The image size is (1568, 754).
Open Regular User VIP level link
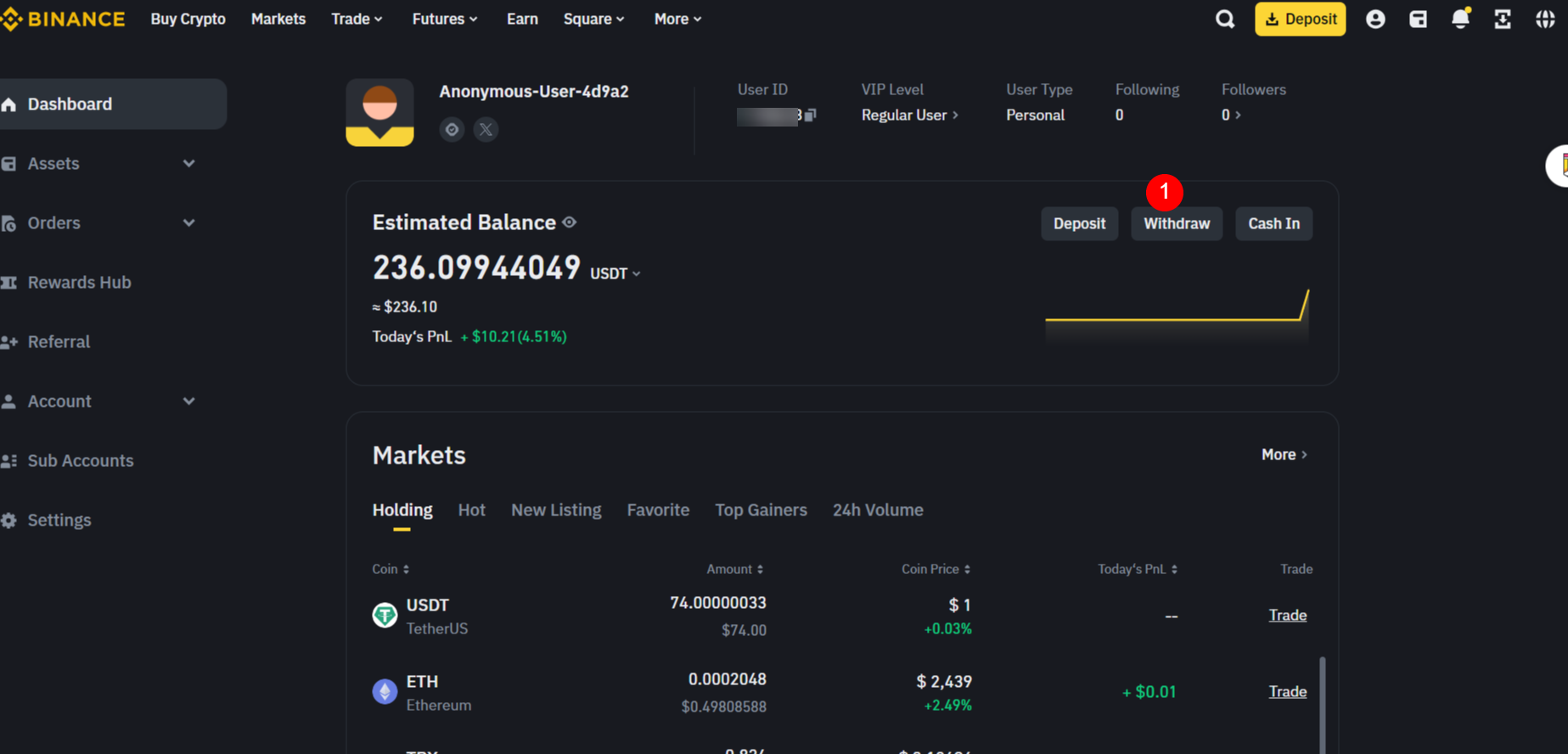910,115
